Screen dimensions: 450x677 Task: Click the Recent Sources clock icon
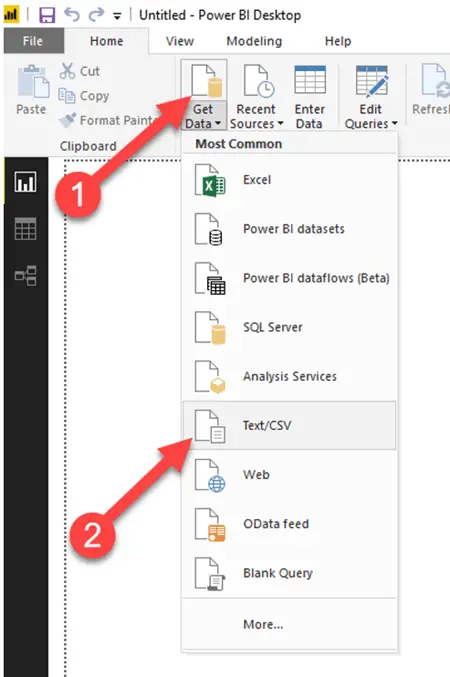pyautogui.click(x=259, y=80)
